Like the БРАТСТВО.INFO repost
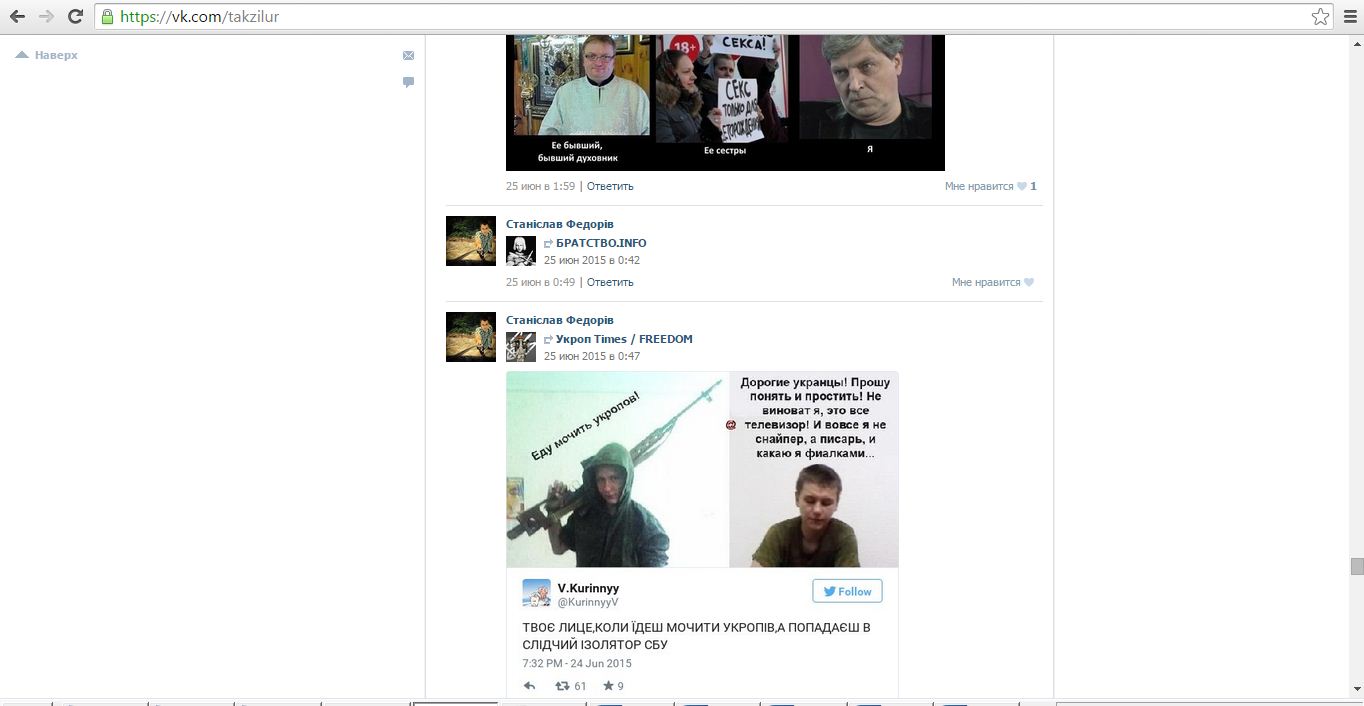The height and width of the screenshot is (706, 1364). click(x=992, y=282)
